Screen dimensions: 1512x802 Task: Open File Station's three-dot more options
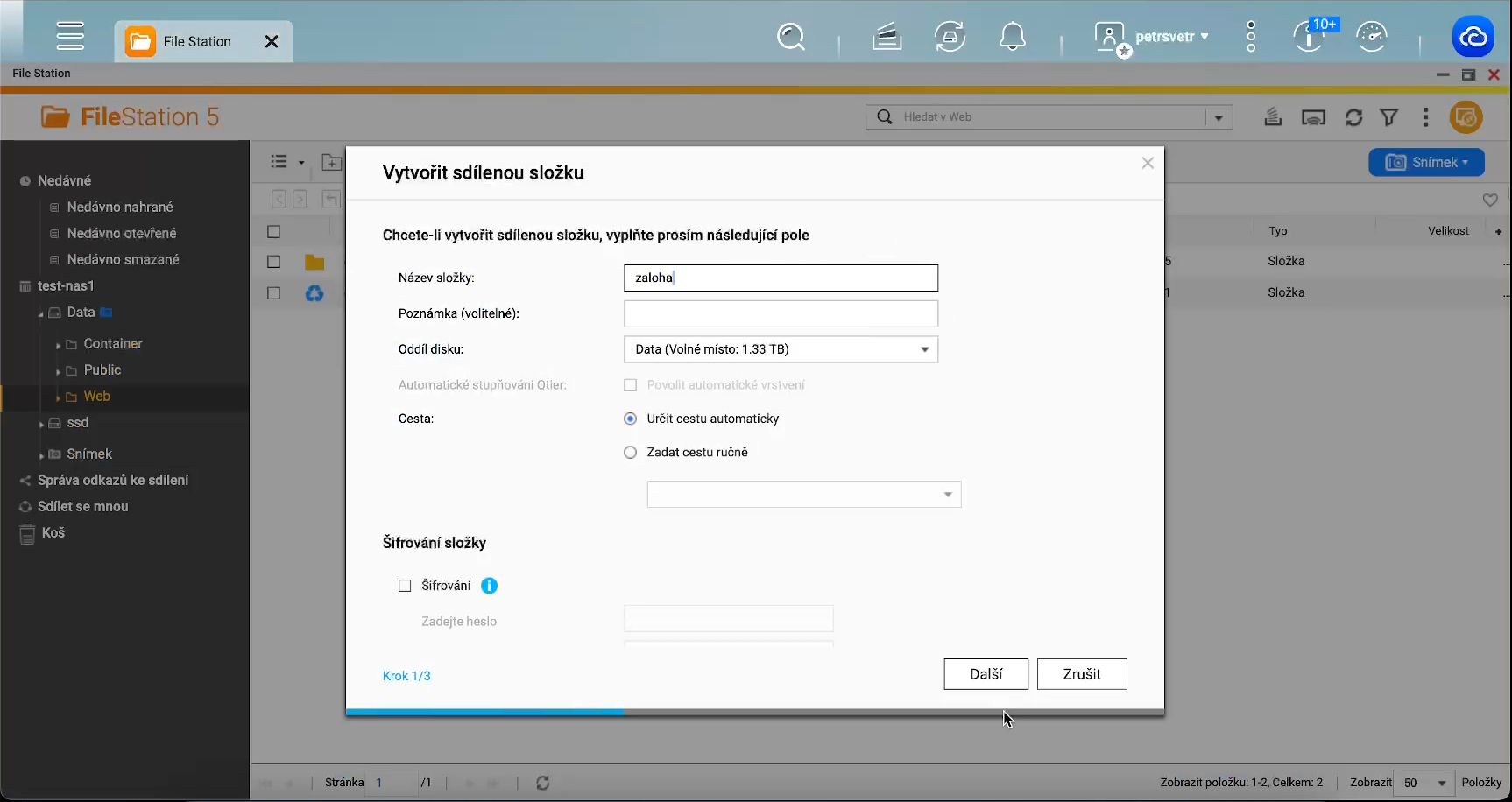tap(1425, 116)
